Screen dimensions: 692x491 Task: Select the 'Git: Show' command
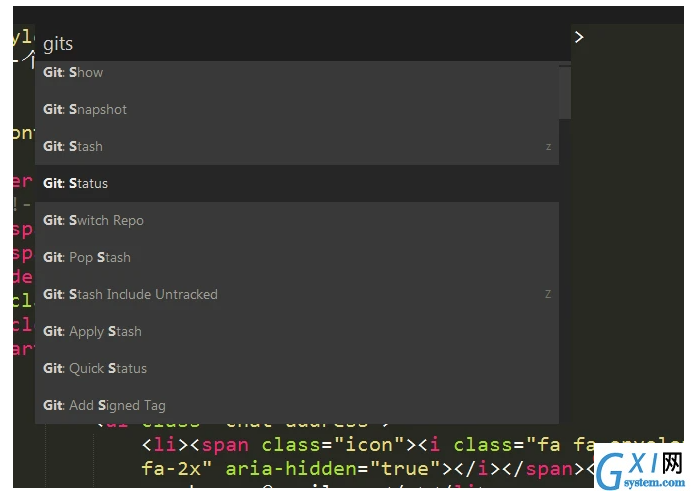click(x=297, y=72)
